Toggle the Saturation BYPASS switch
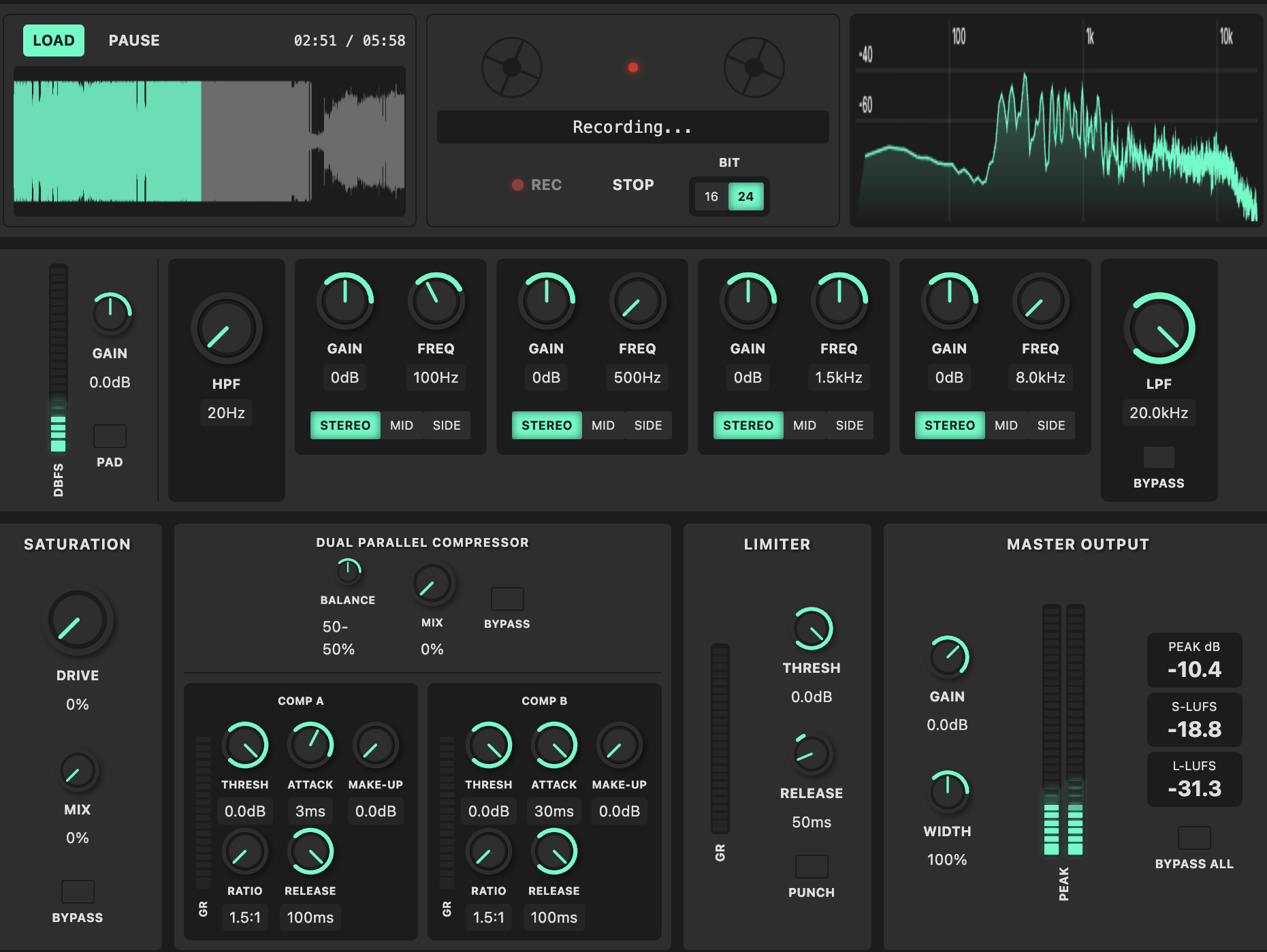The image size is (1267, 952). (x=78, y=891)
